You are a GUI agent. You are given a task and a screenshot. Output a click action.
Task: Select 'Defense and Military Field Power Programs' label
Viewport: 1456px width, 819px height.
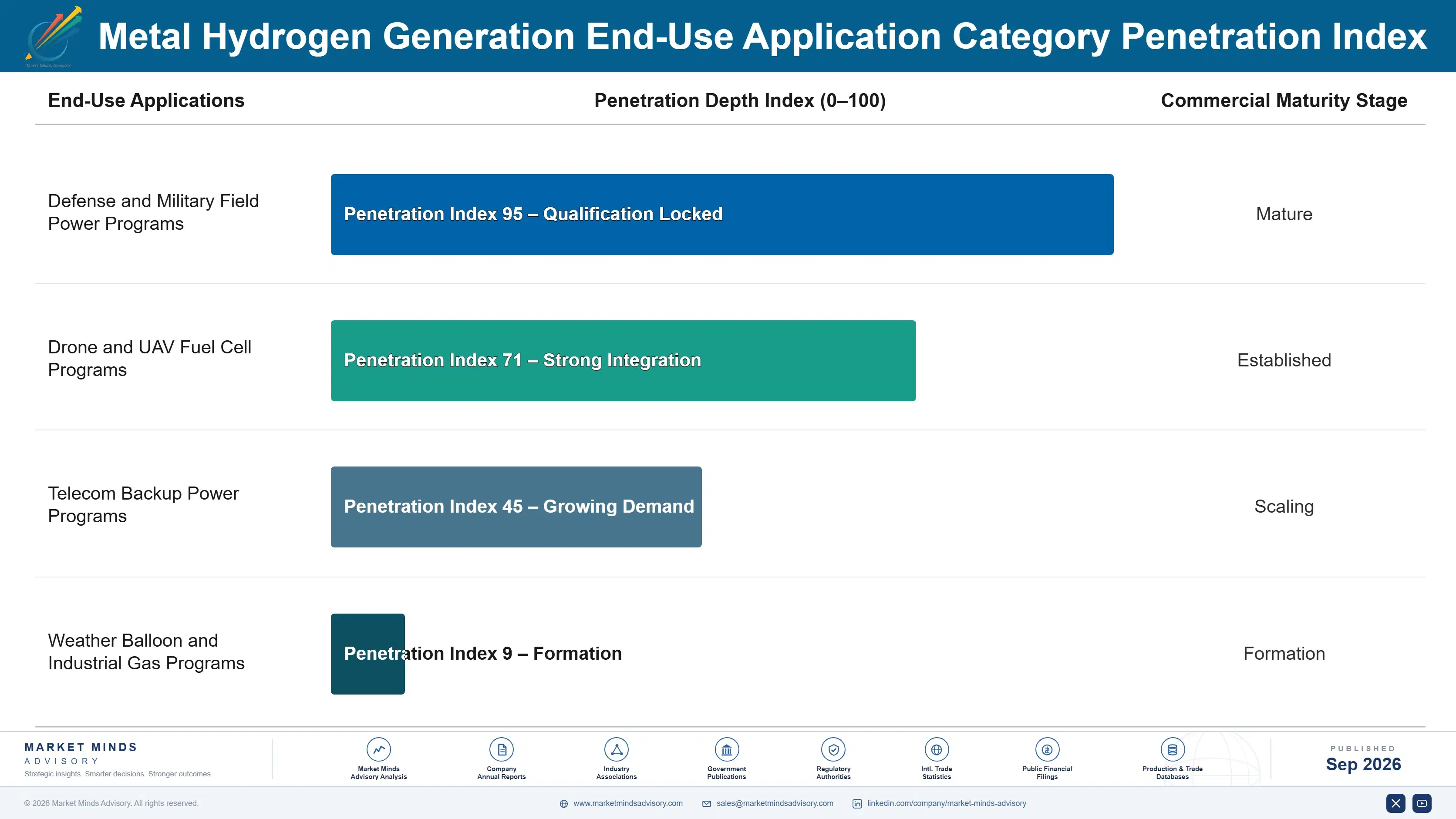point(153,212)
